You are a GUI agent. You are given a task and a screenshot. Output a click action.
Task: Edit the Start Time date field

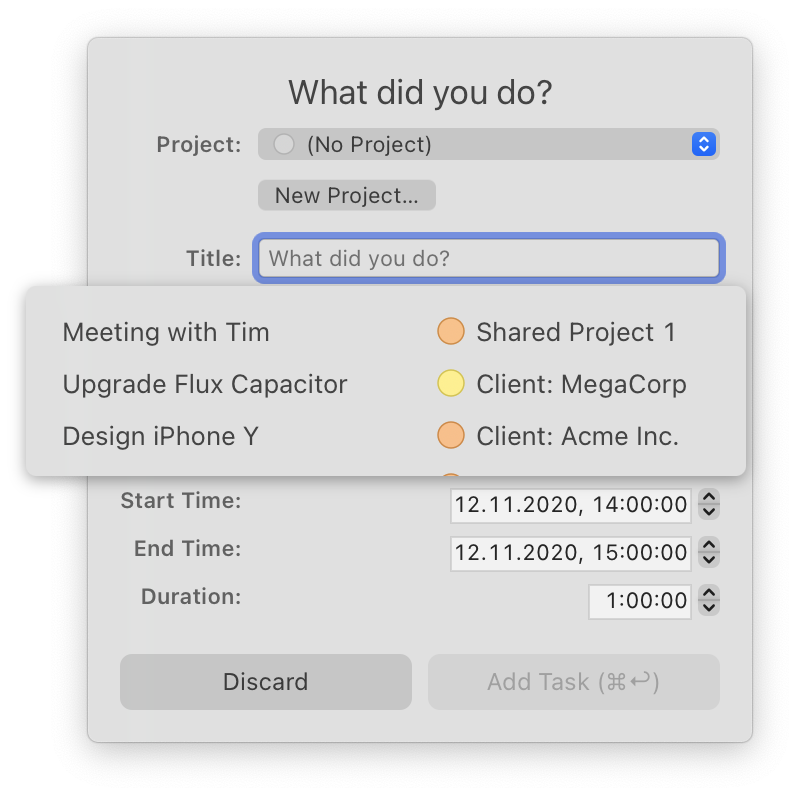(x=570, y=505)
